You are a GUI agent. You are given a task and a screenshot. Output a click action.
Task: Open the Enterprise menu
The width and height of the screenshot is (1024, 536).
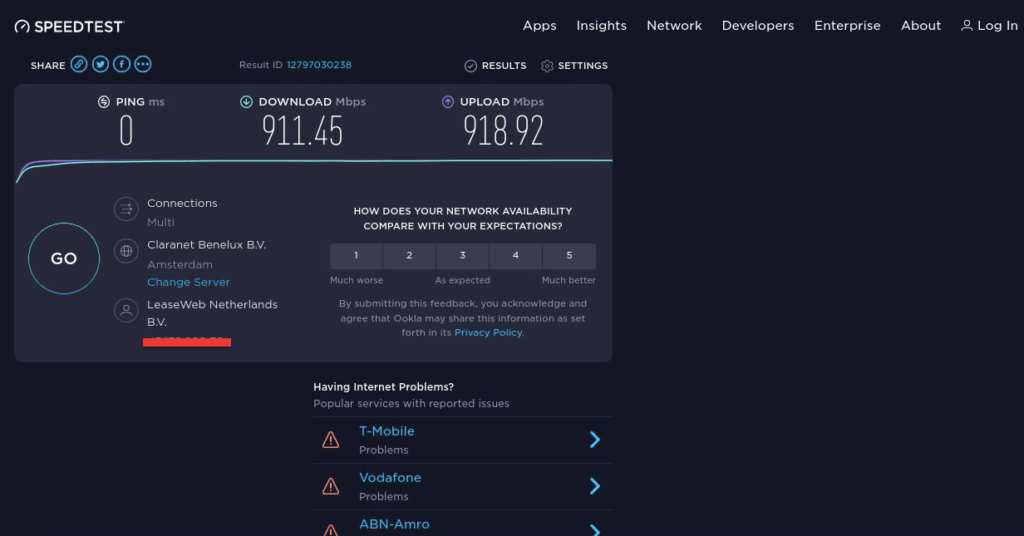[847, 25]
